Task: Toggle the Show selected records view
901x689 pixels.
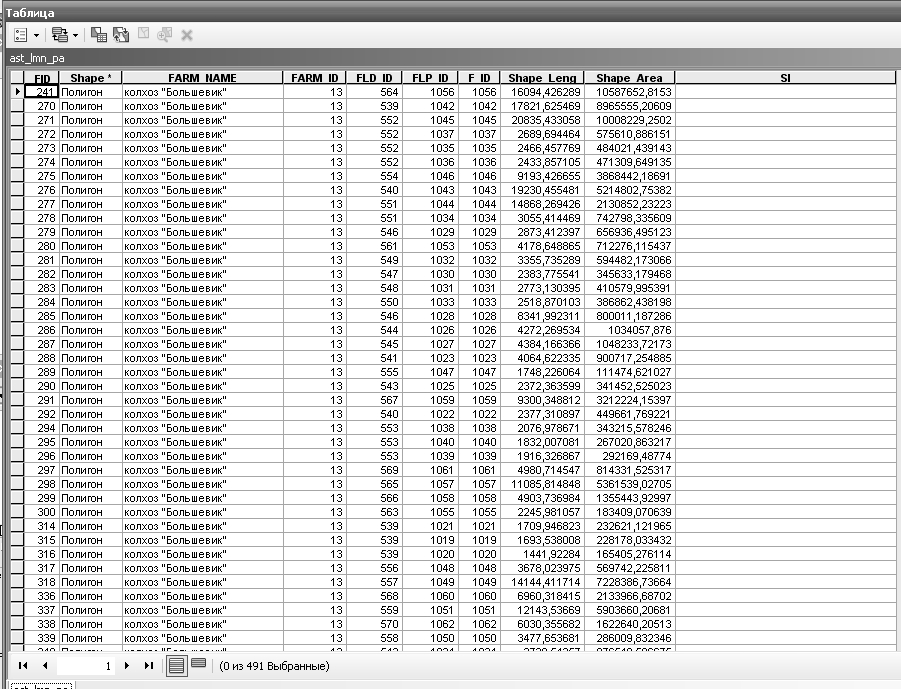Action: pyautogui.click(x=198, y=664)
